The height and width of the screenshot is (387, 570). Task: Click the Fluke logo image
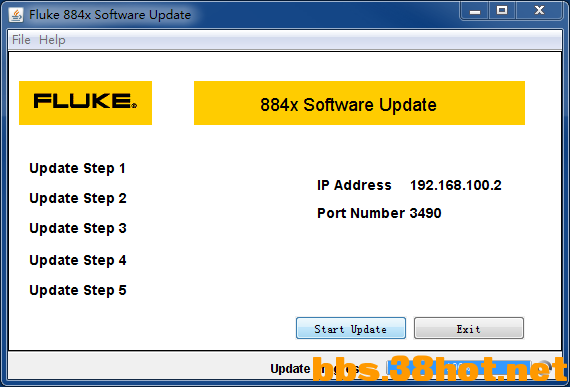[x=85, y=103]
